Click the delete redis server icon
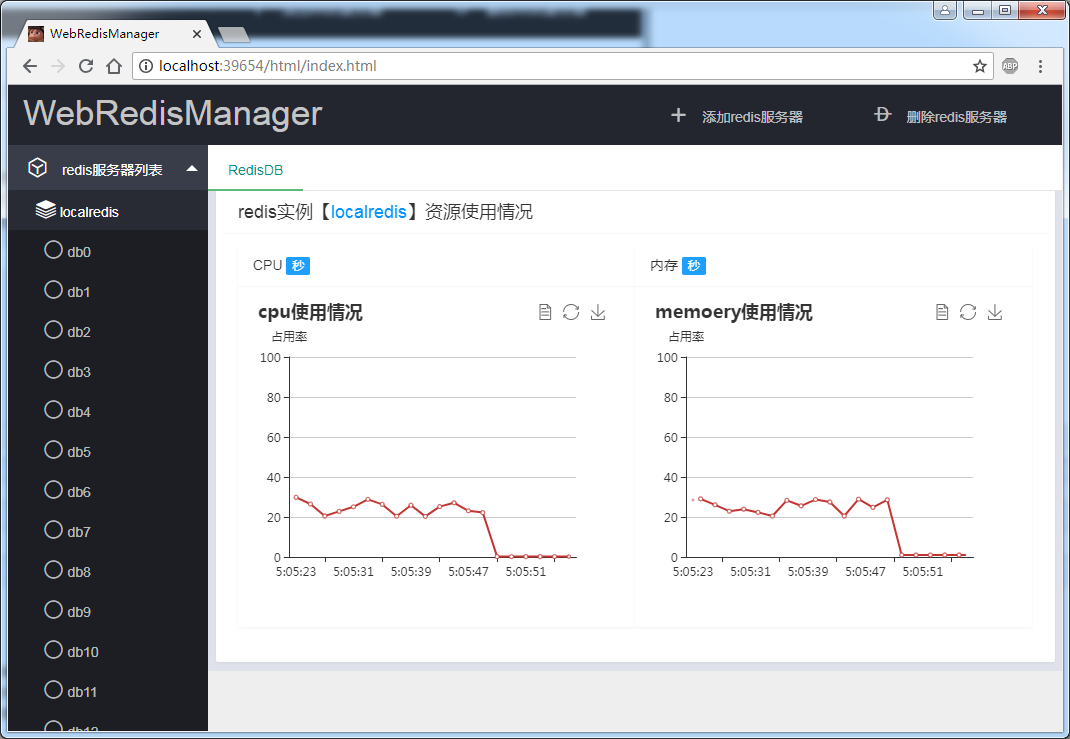This screenshot has width=1070, height=739. click(882, 115)
